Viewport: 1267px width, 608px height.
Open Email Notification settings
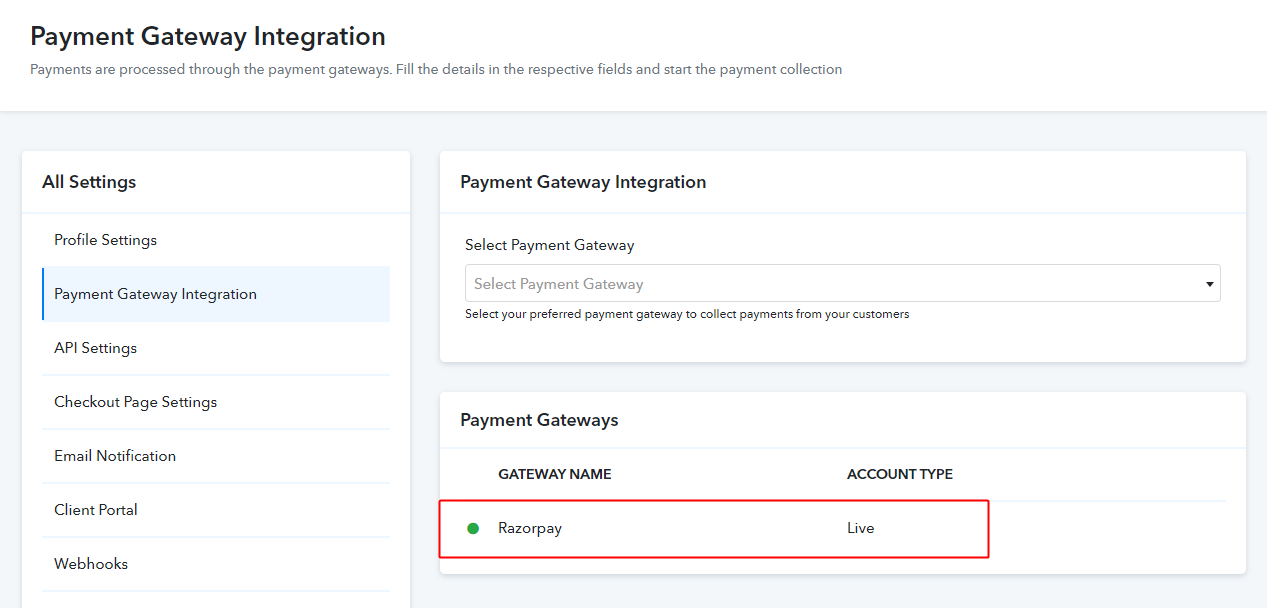click(x=114, y=455)
